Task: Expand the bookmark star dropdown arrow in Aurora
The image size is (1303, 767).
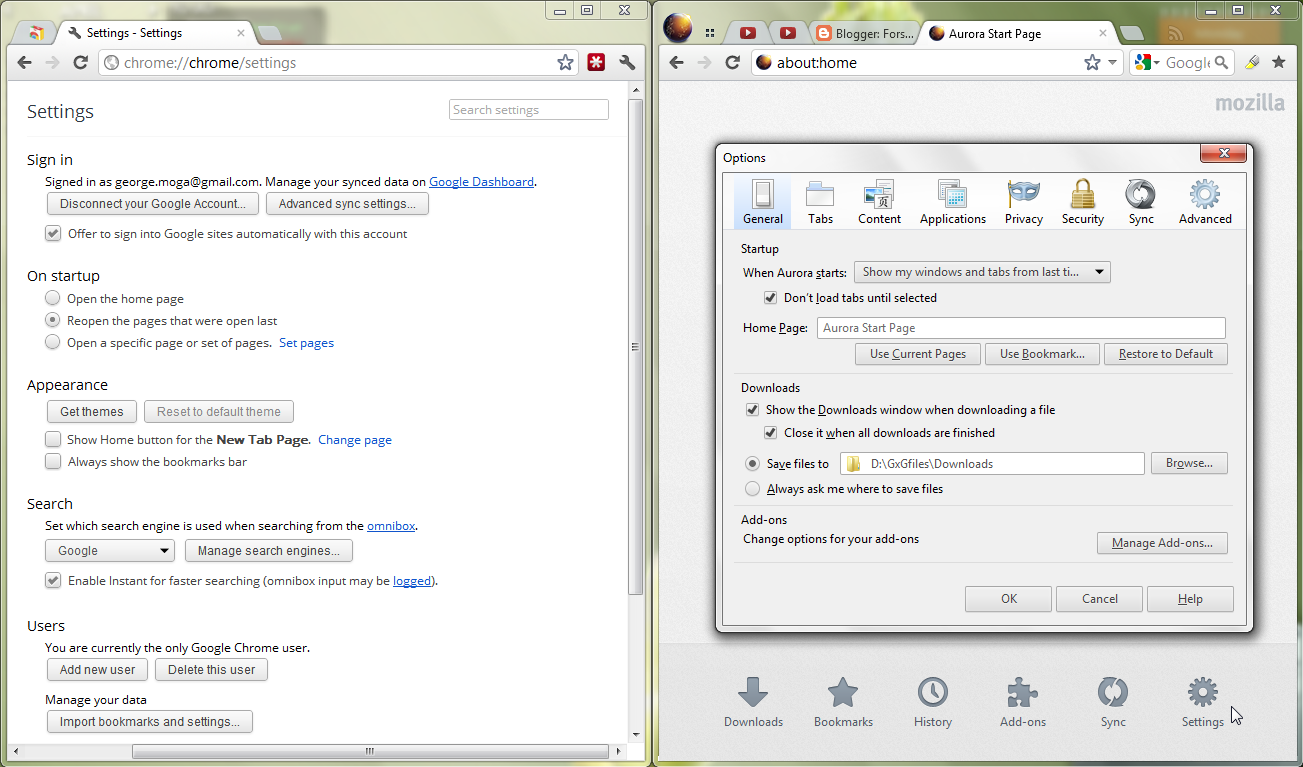Action: (1113, 63)
